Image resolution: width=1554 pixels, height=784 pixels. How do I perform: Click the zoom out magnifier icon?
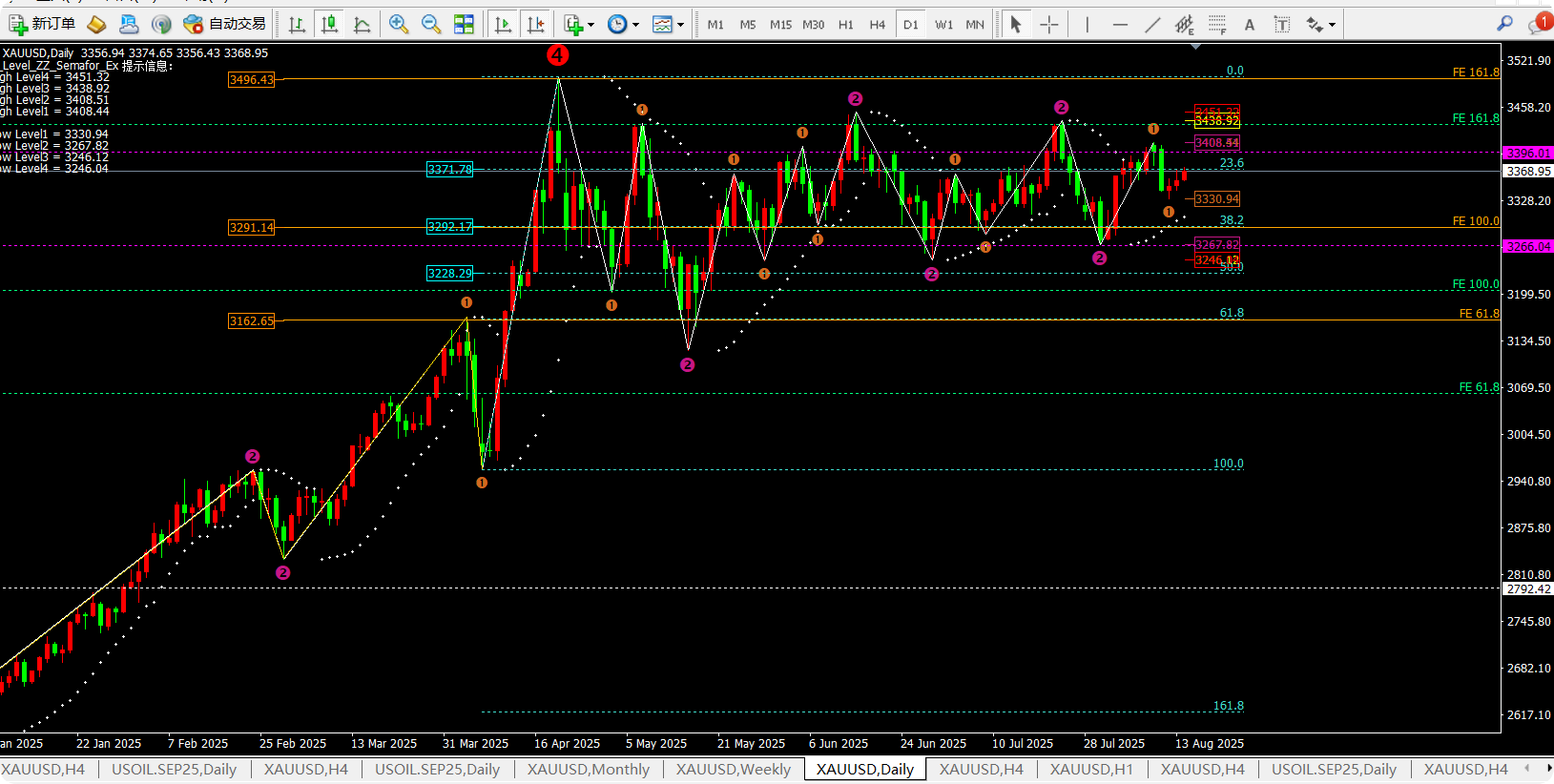click(x=431, y=24)
